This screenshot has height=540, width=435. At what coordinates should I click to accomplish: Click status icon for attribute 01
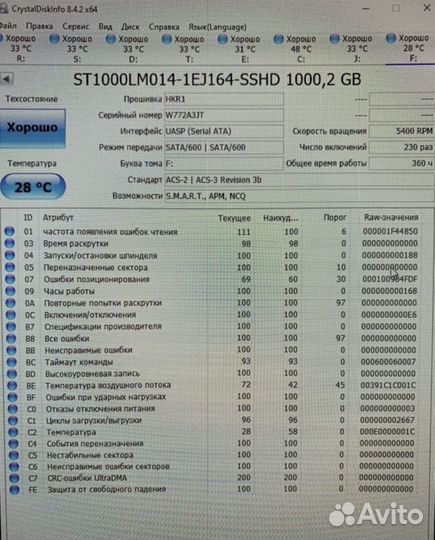[x=10, y=231]
